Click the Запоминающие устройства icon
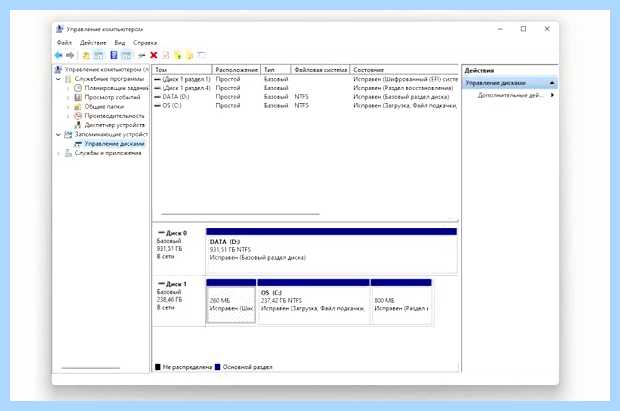Screen dimensions: 620x411 click(68, 134)
